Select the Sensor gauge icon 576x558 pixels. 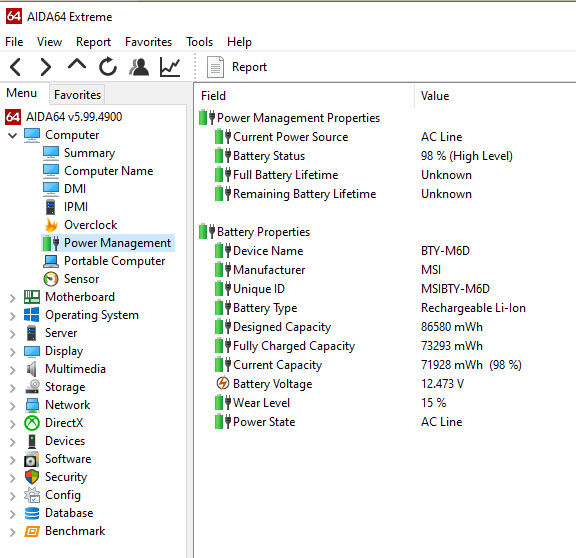51,279
